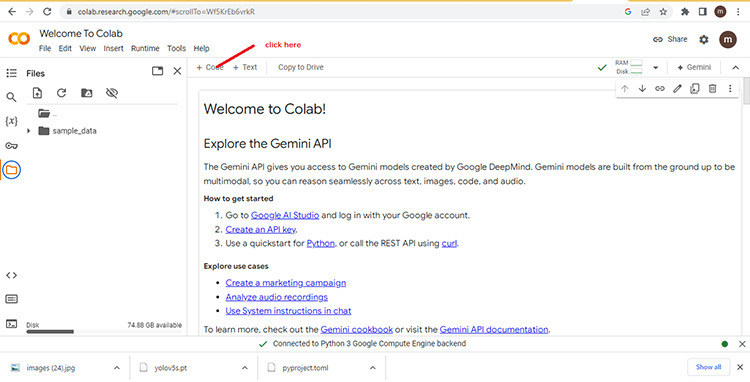This screenshot has height=382, width=750.
Task: Move cell down arrow
Action: click(x=642, y=88)
